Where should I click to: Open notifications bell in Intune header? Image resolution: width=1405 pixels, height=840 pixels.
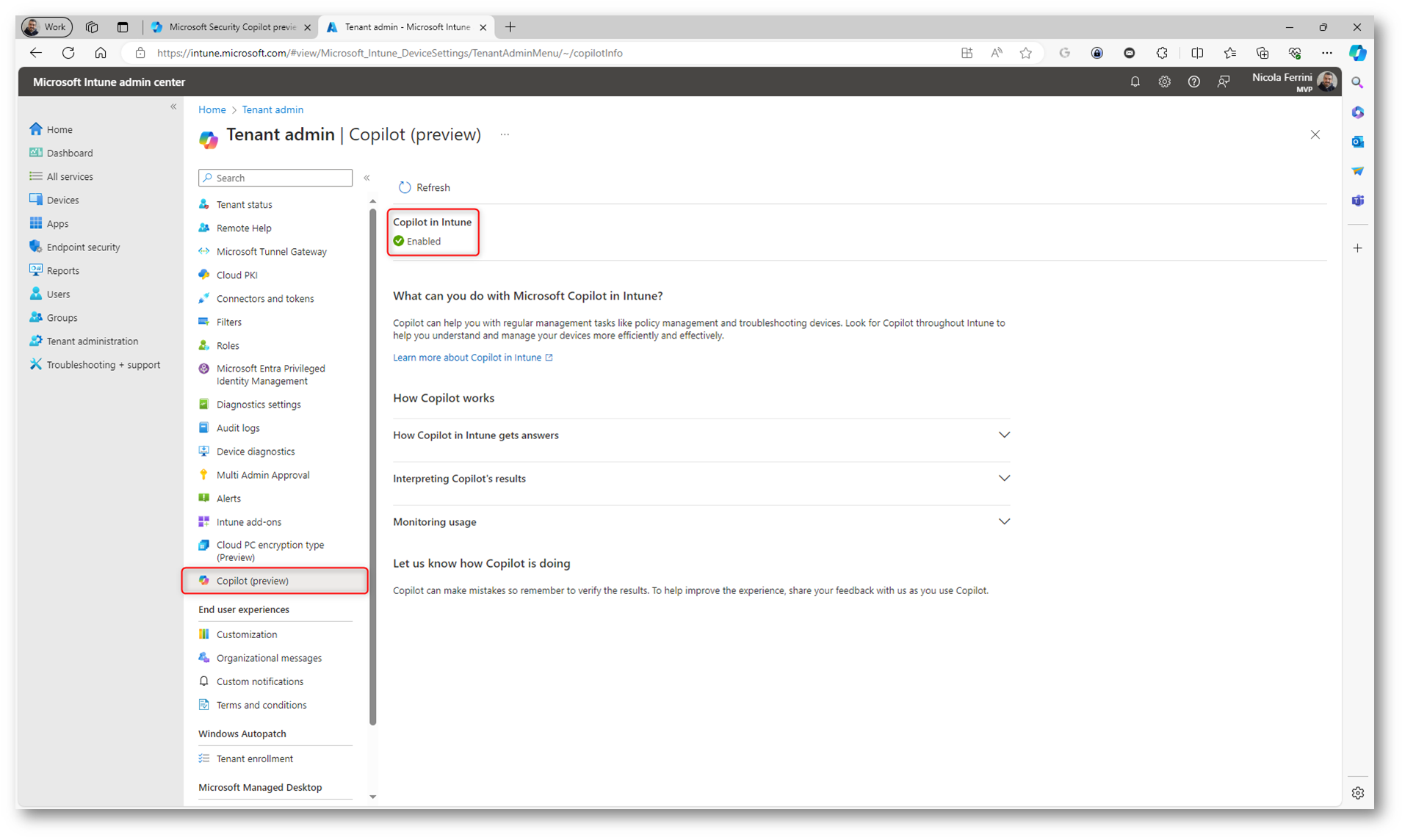pyautogui.click(x=1135, y=82)
